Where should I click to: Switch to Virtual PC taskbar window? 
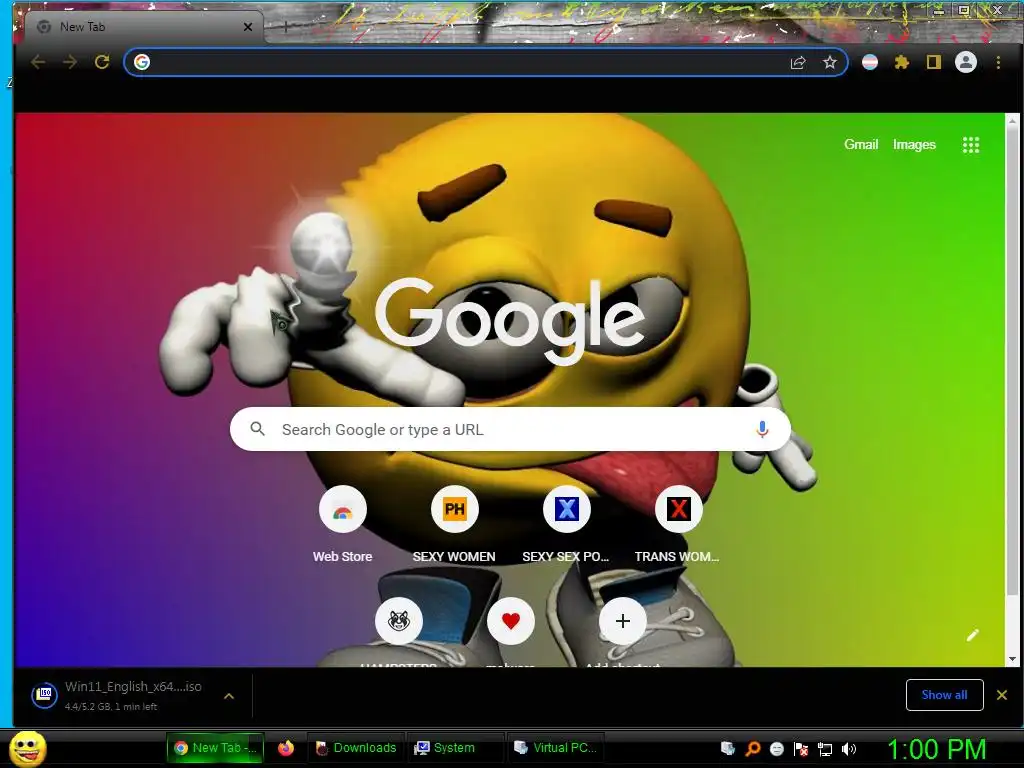pyautogui.click(x=556, y=748)
